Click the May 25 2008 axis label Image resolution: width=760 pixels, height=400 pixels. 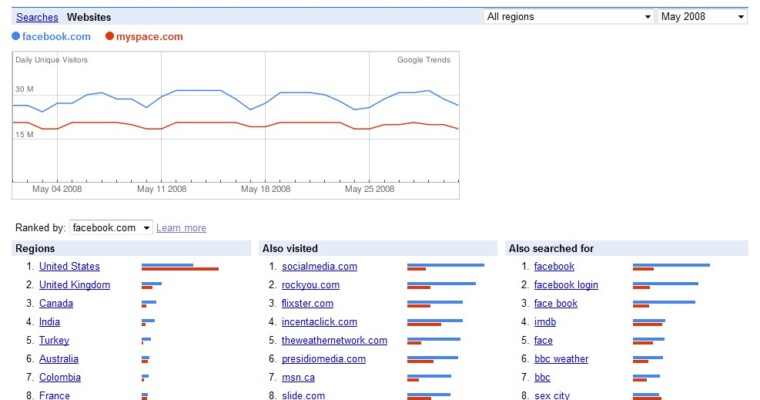point(369,189)
